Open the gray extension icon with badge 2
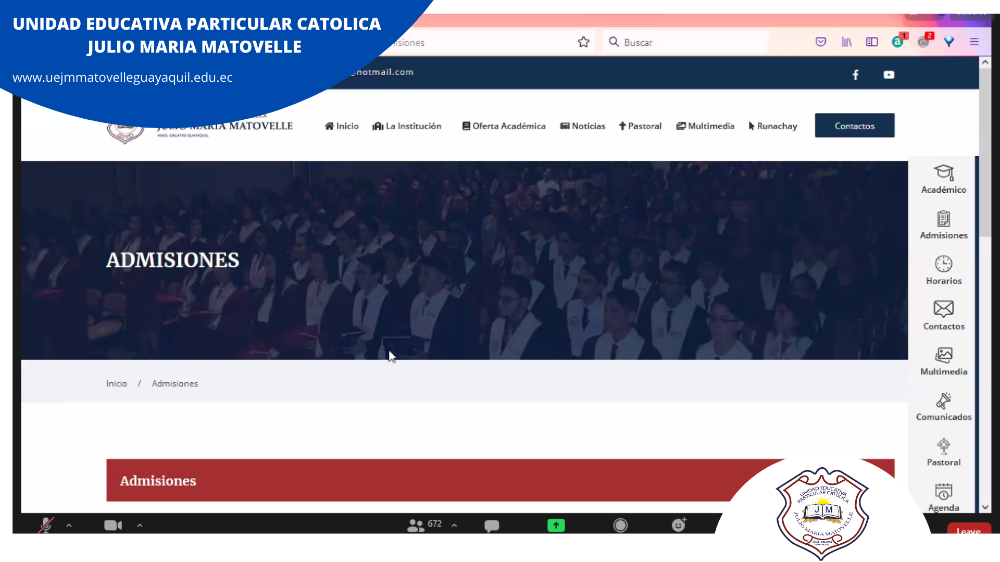The image size is (1000, 562). [x=925, y=41]
